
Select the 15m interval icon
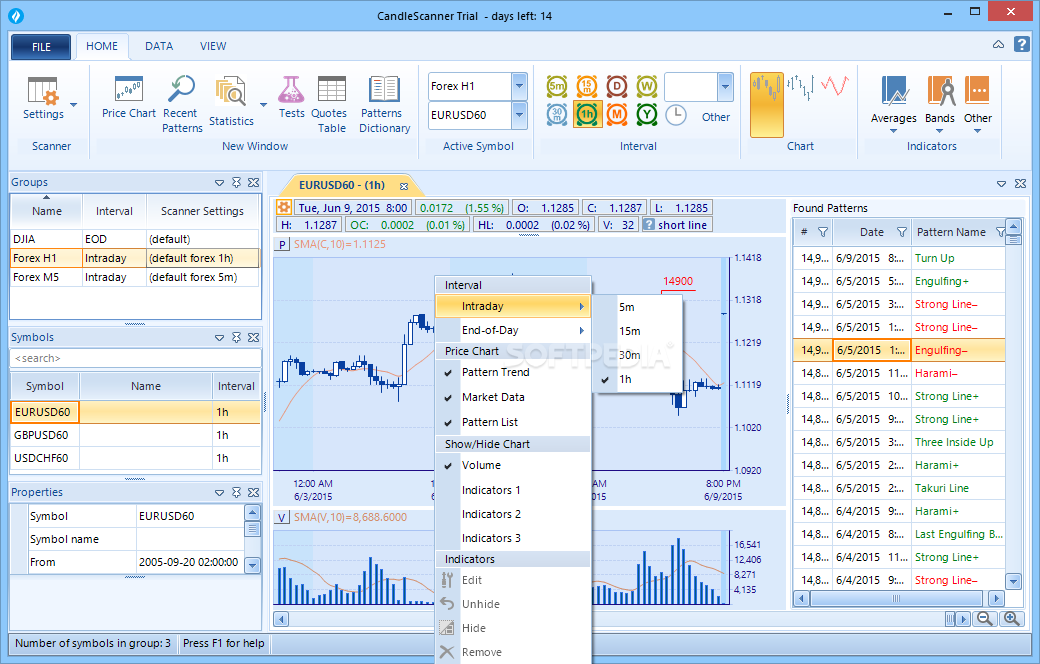[587, 86]
